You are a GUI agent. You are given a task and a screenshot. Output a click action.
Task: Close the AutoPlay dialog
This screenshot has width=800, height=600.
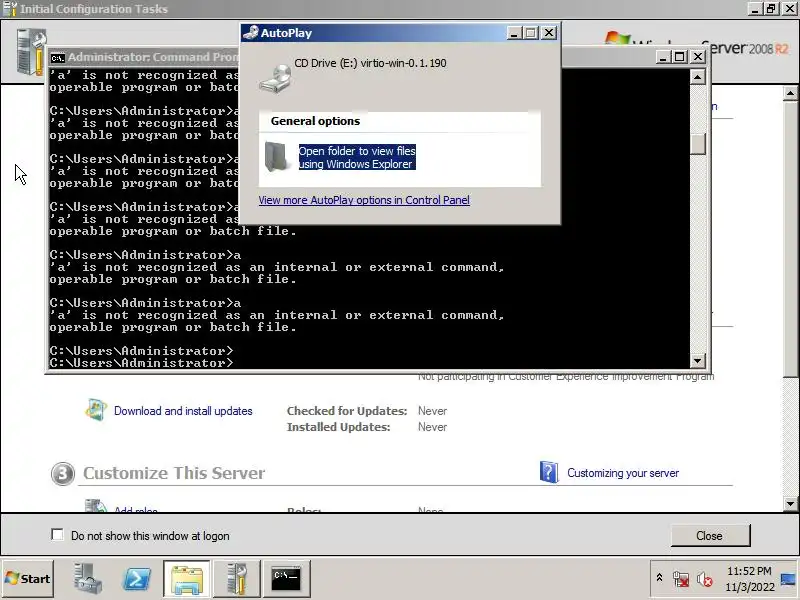(548, 33)
